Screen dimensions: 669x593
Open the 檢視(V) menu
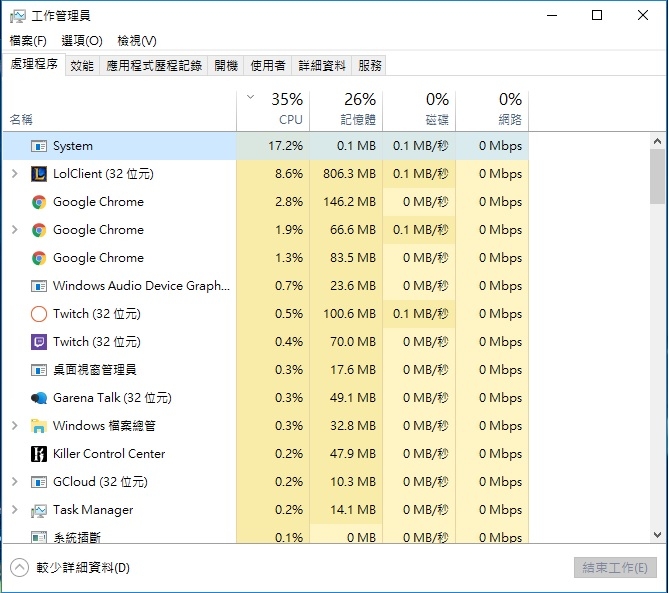pyautogui.click(x=137, y=41)
